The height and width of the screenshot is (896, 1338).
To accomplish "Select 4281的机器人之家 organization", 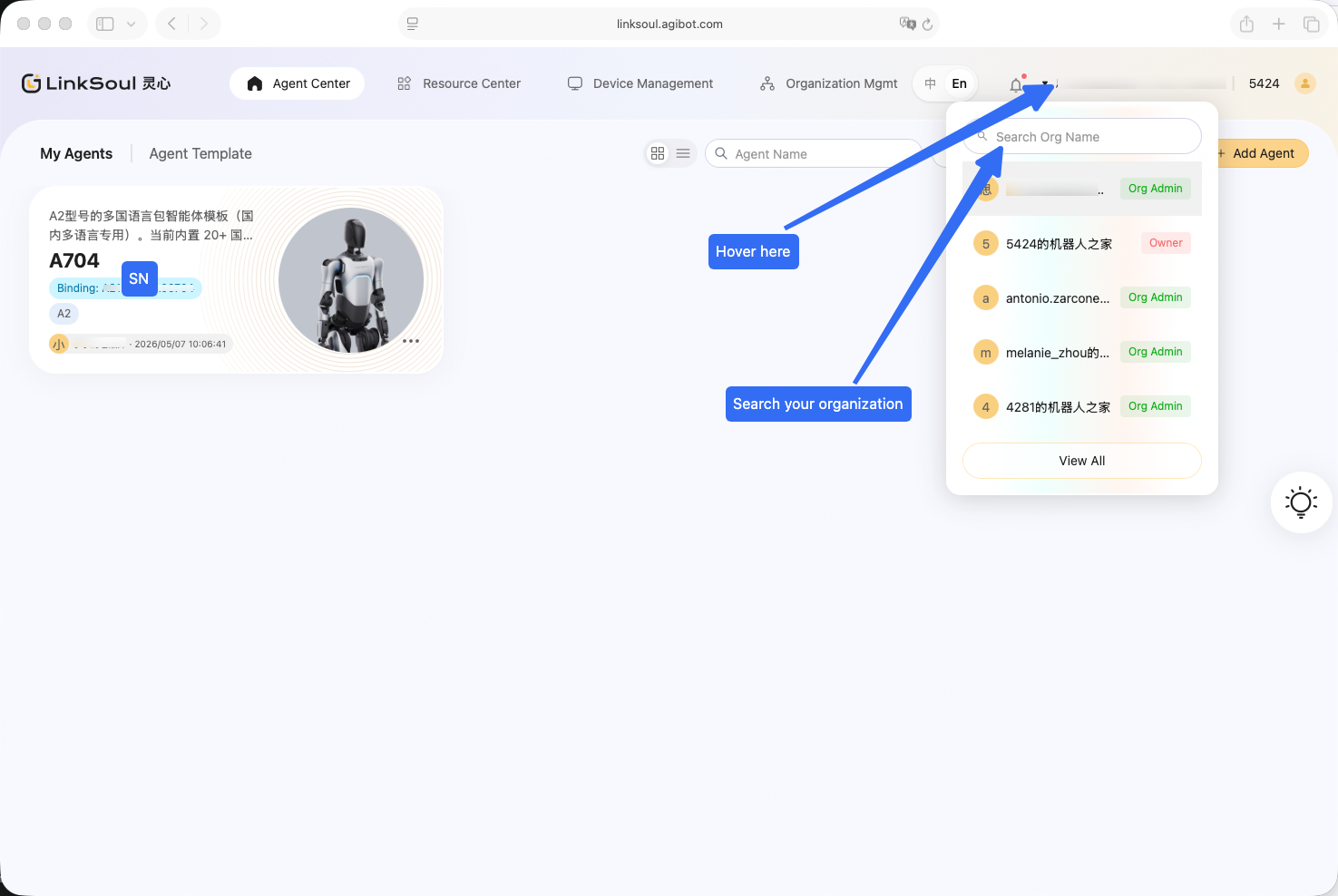I will [1082, 406].
